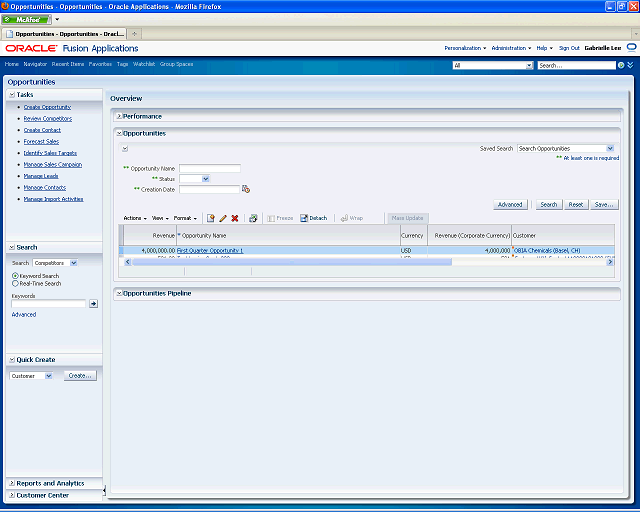Screen dimensions: 640x512
Task: Click the global search go icon
Action: click(621, 65)
